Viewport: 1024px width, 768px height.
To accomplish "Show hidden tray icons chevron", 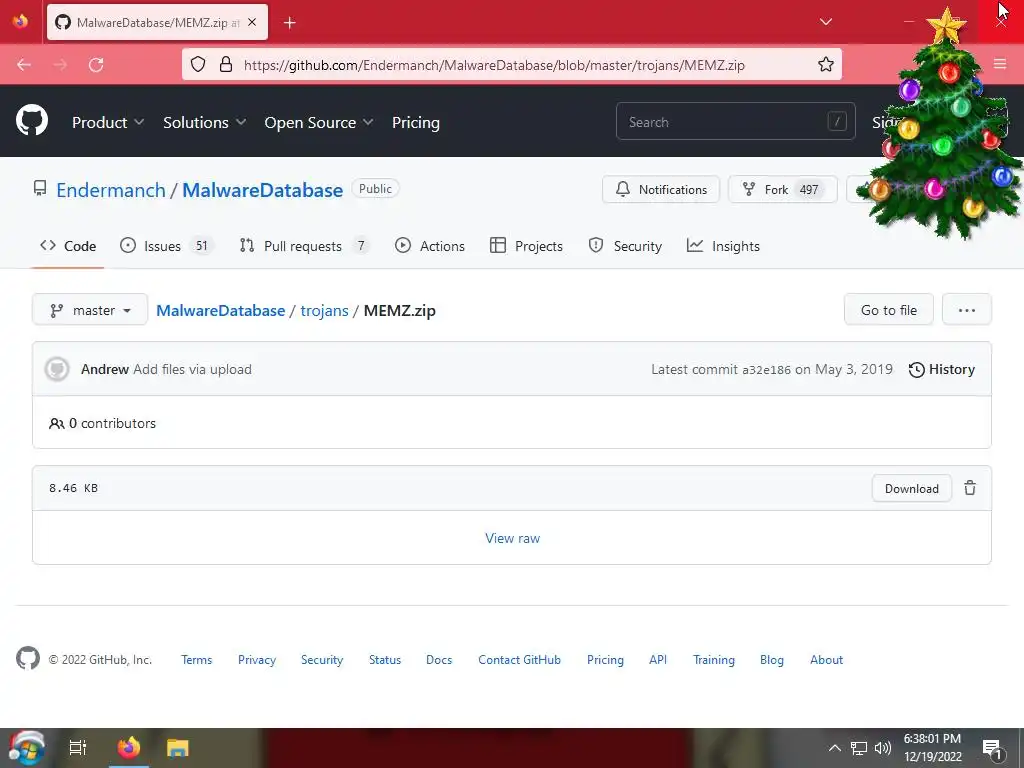I will 834,748.
